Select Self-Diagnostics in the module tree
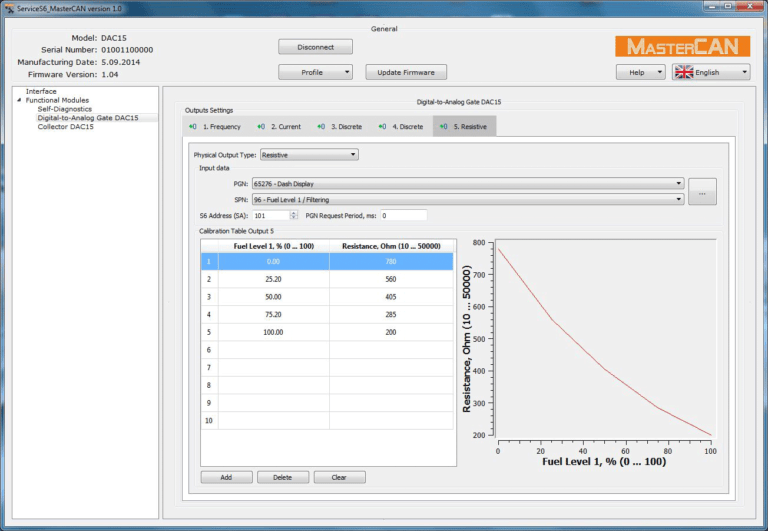This screenshot has width=768, height=531. [64, 109]
